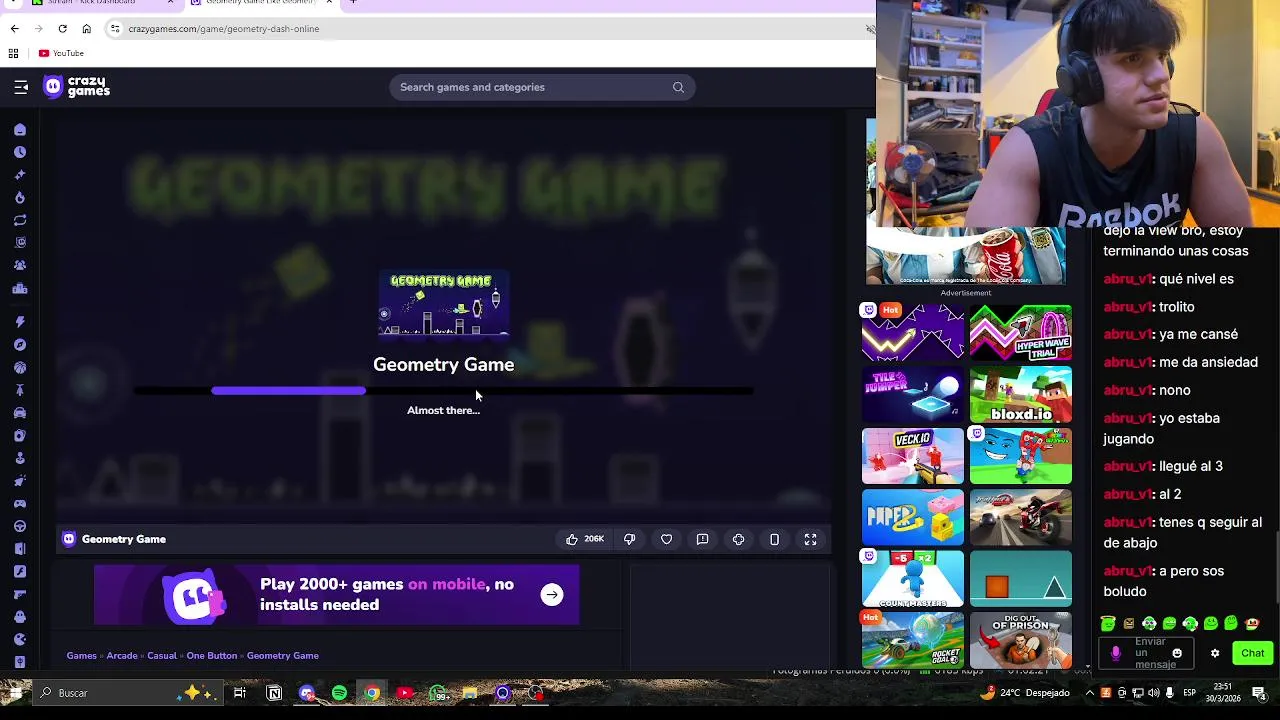Open the gun shooting category in sidebar
Screen dimensions: 1280x720
(x=20, y=594)
